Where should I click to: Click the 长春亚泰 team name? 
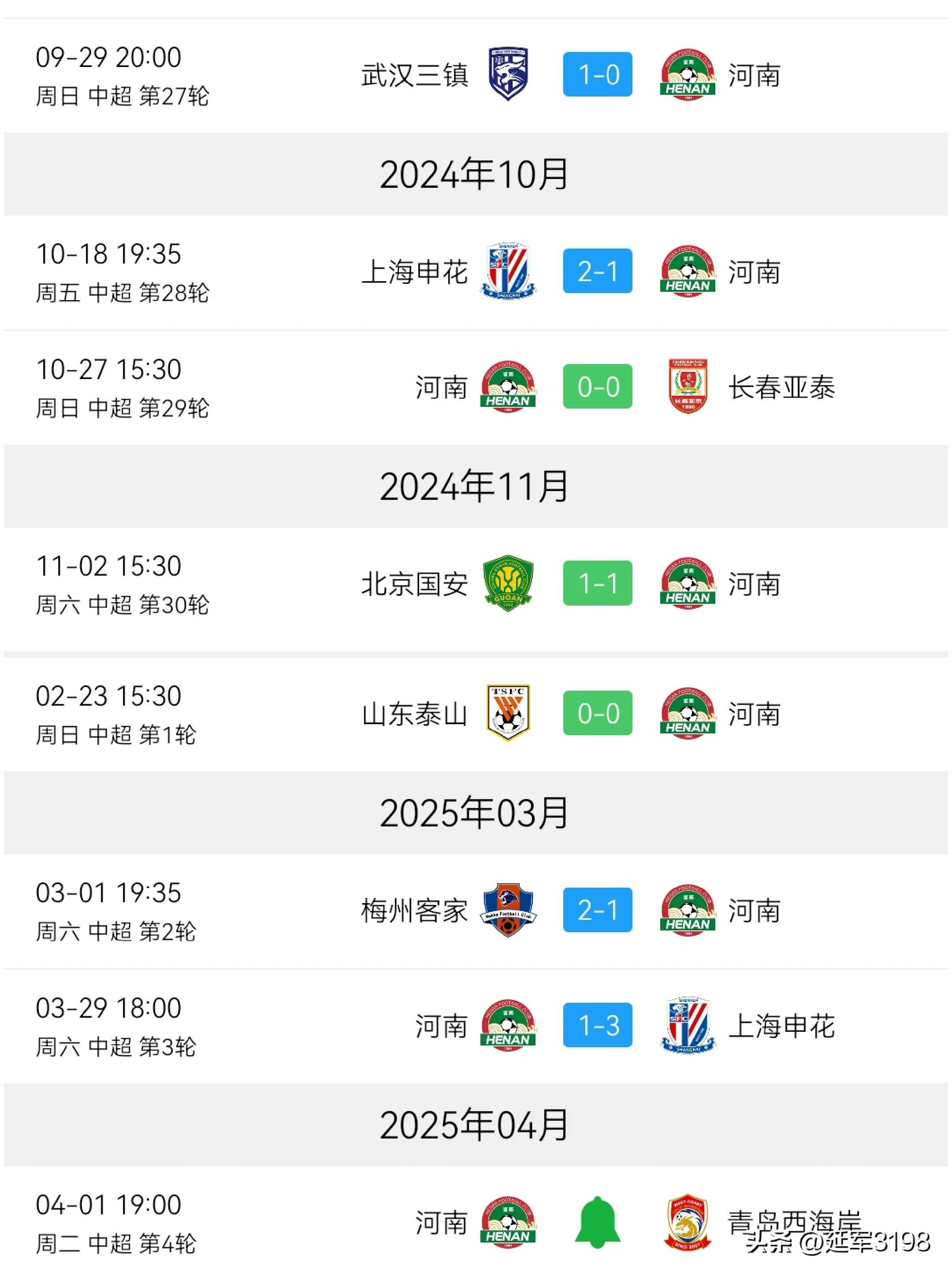coord(781,387)
